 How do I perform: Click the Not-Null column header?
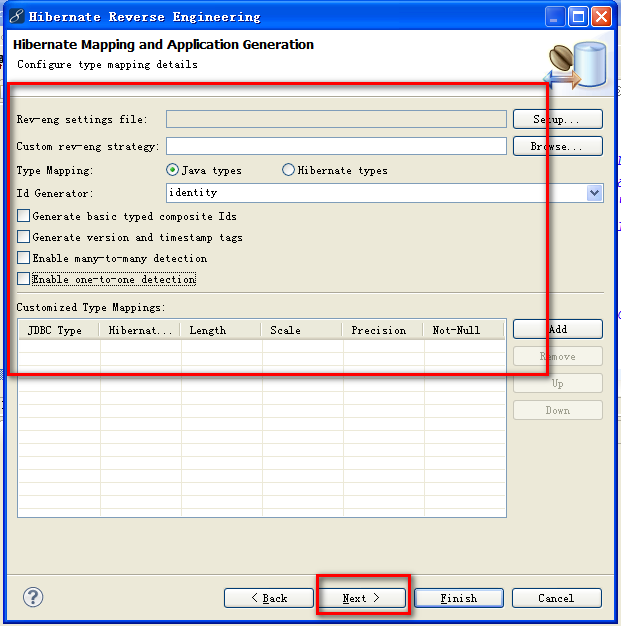click(x=464, y=330)
